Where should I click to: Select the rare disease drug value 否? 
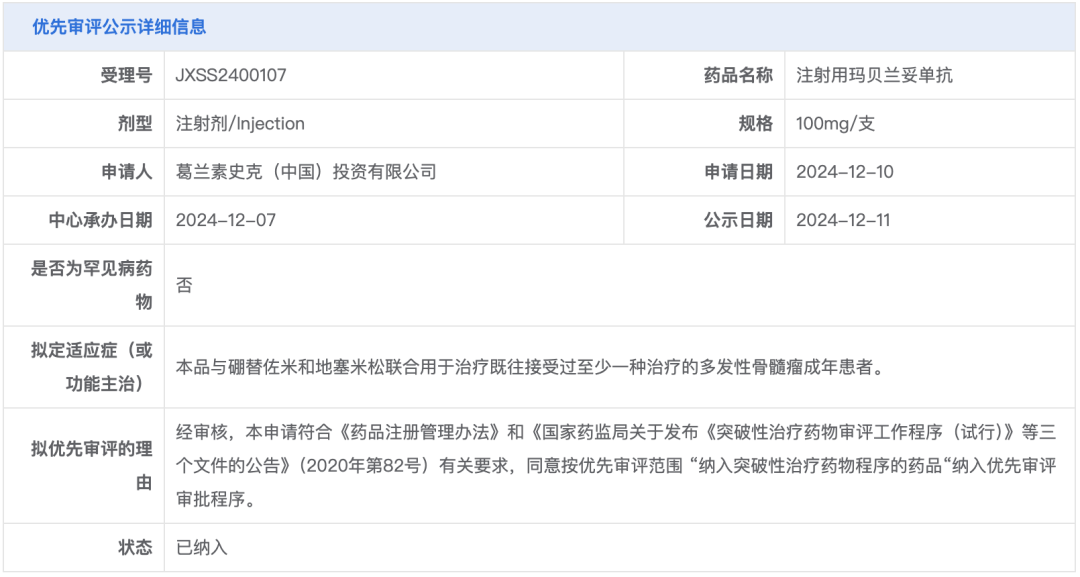pyautogui.click(x=184, y=286)
